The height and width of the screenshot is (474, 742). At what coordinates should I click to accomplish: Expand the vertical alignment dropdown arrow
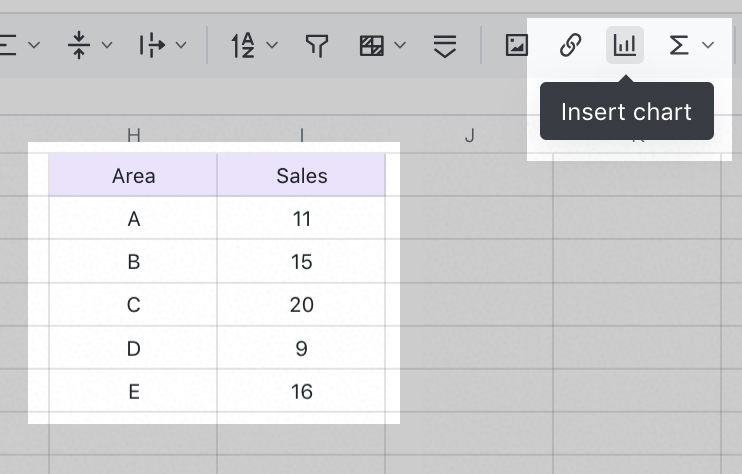pos(107,45)
